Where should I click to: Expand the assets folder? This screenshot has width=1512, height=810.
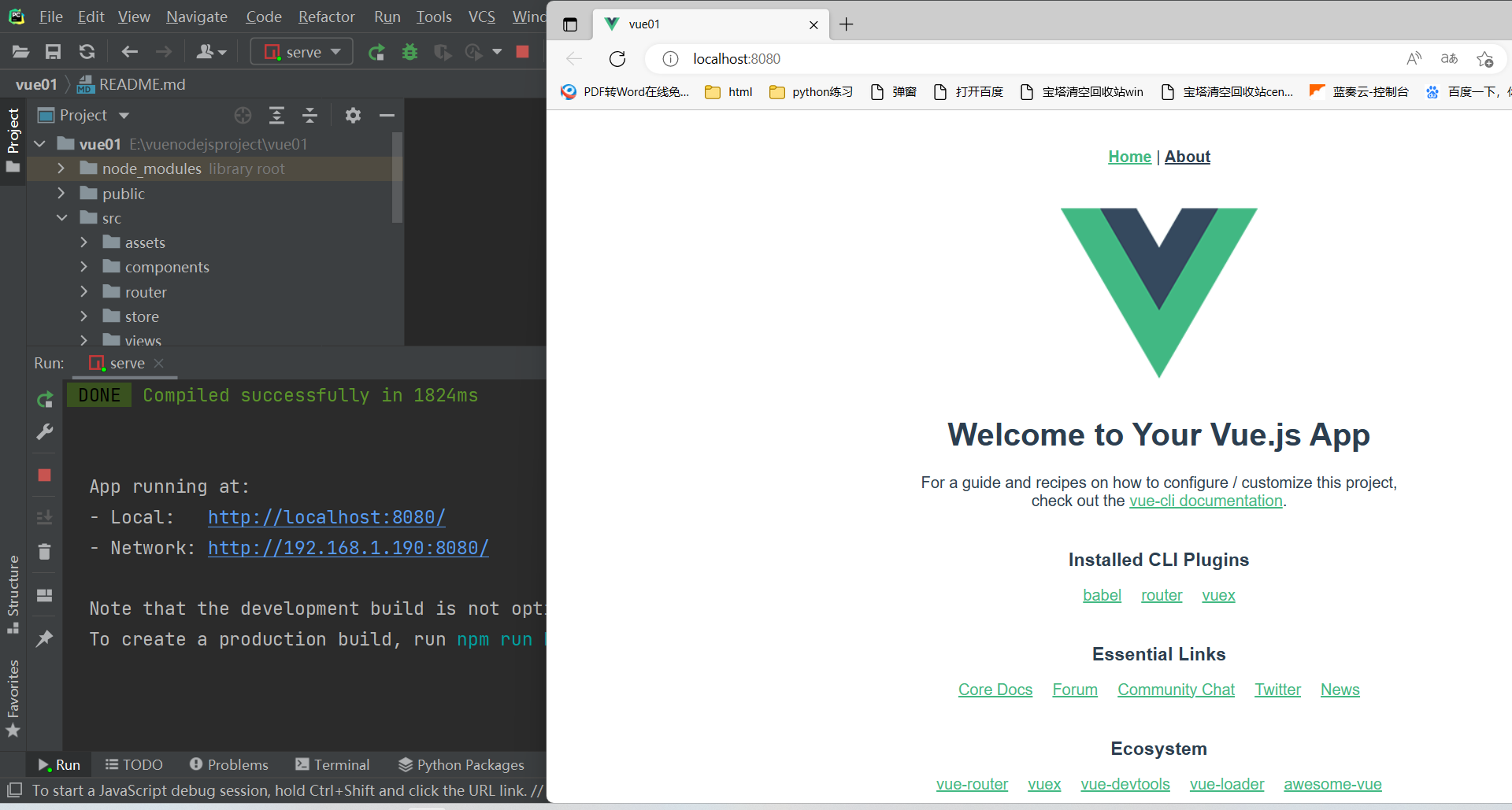click(84, 242)
